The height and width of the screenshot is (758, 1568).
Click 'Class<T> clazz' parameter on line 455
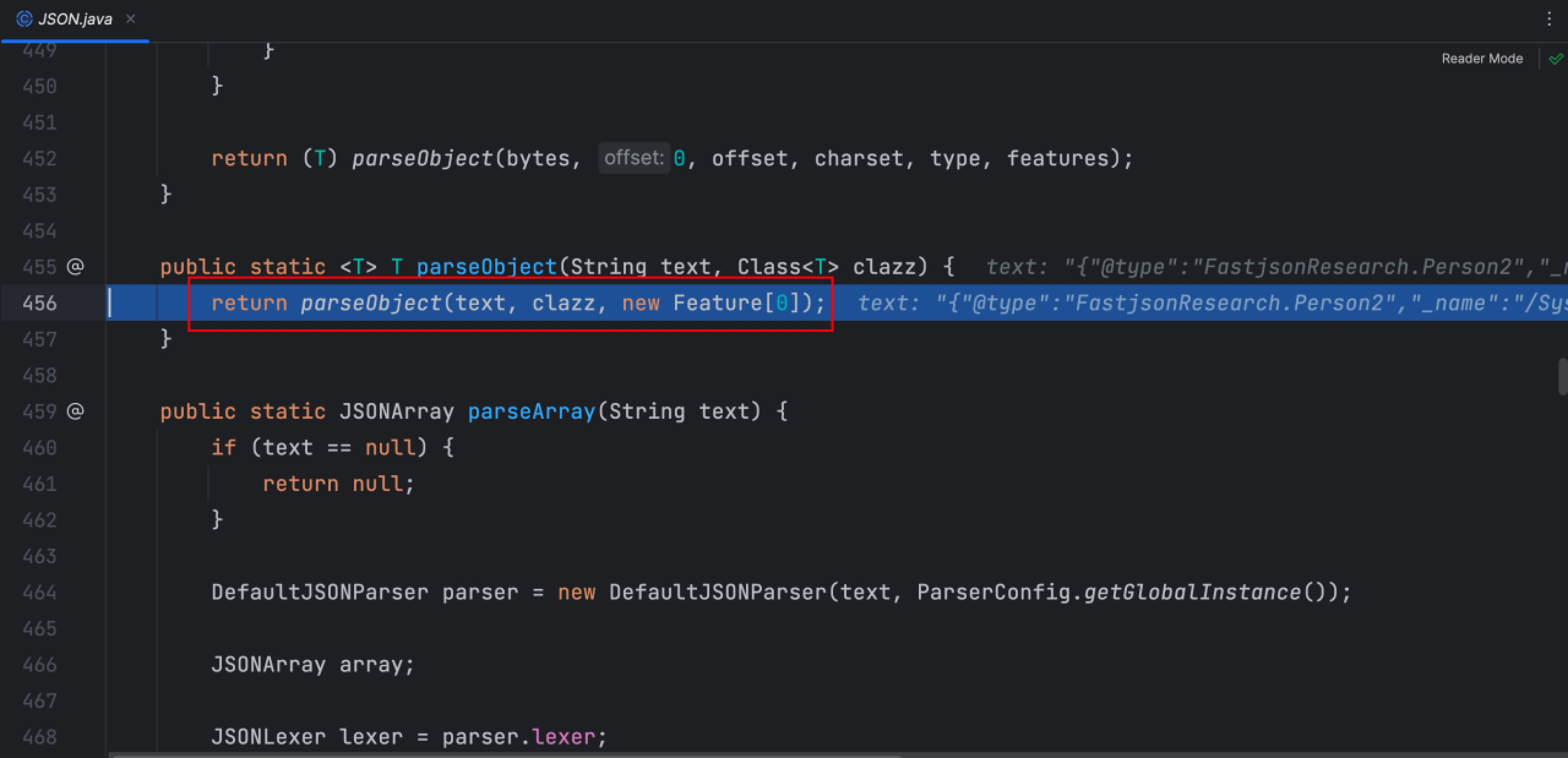832,267
